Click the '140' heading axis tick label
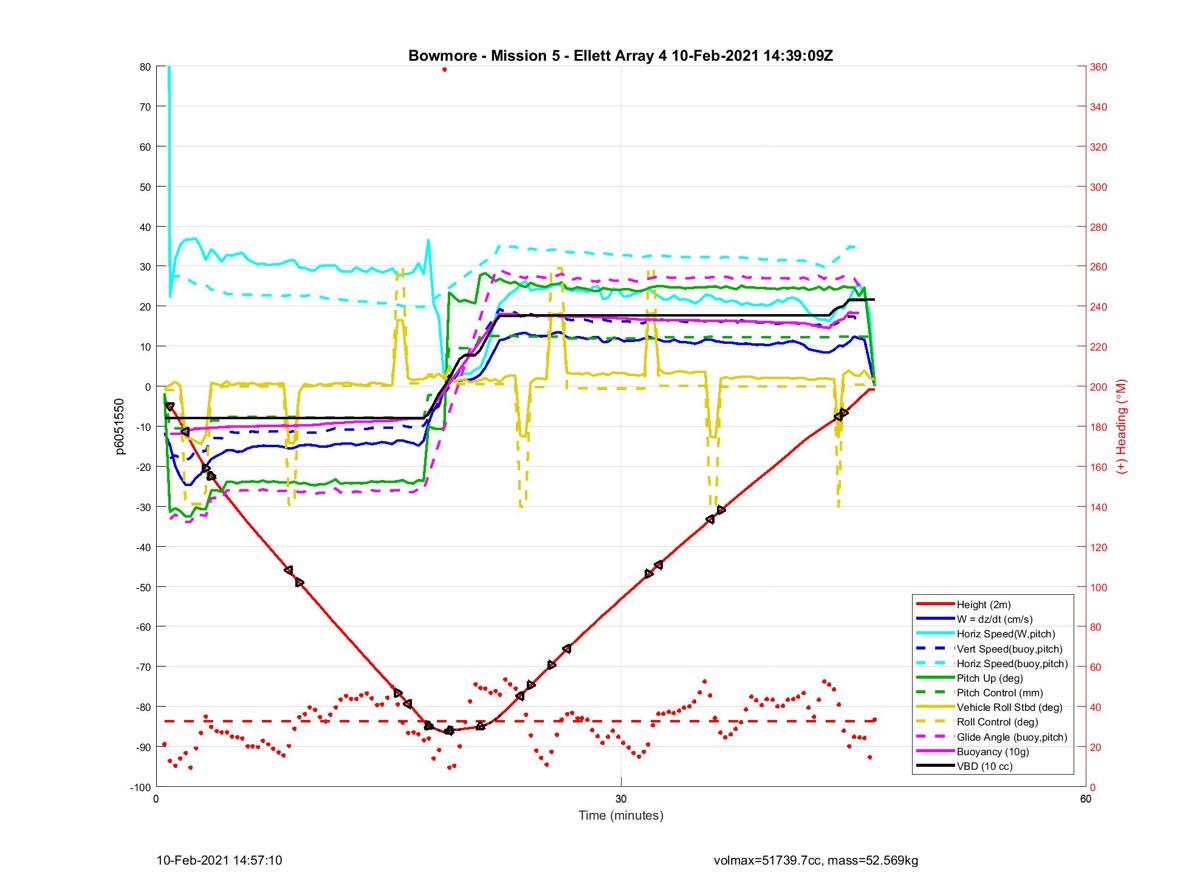 (1100, 507)
